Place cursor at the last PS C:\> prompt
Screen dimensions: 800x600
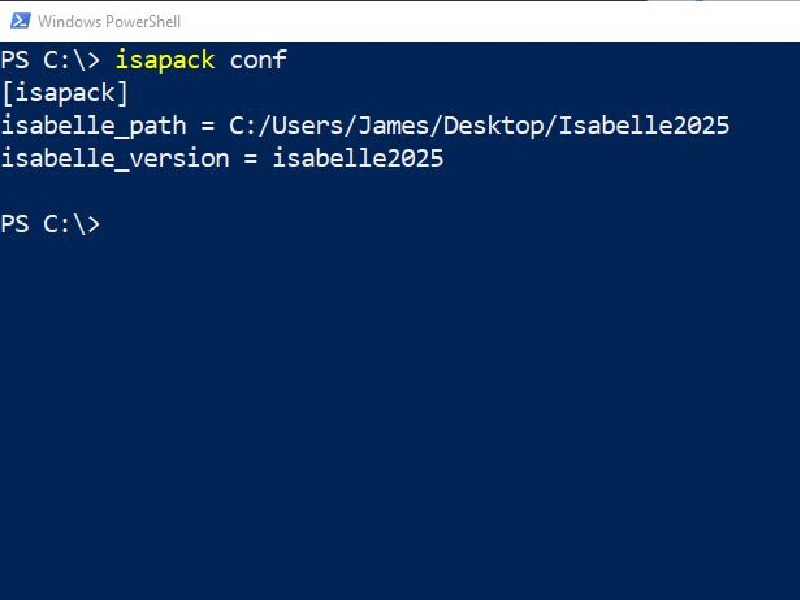(51, 224)
